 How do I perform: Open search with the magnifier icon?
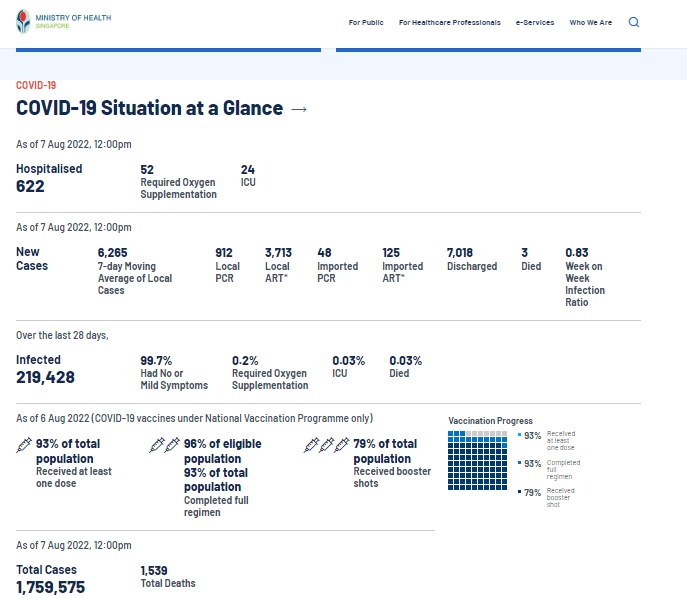[x=634, y=22]
